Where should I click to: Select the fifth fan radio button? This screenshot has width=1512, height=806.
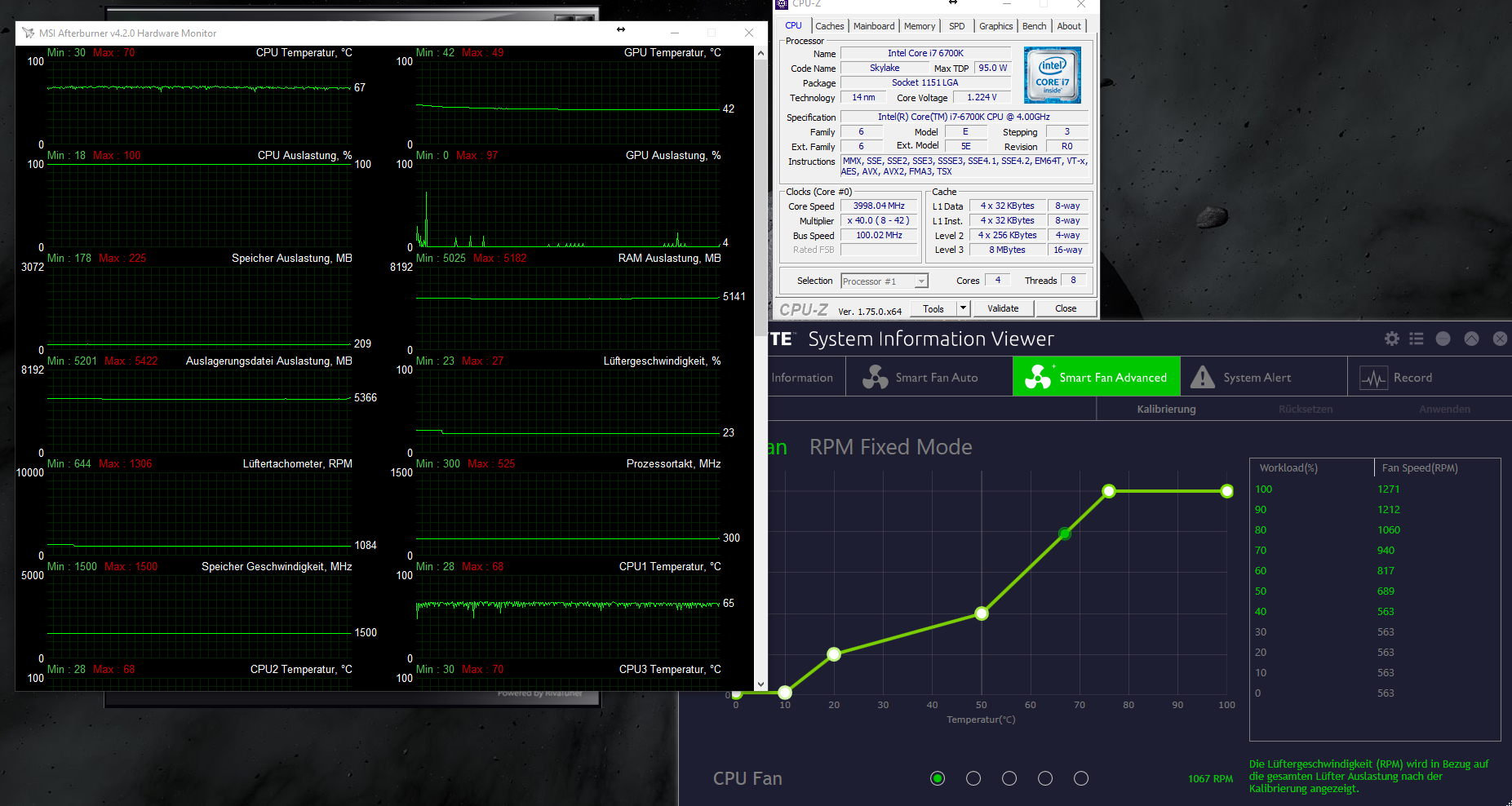point(1081,778)
